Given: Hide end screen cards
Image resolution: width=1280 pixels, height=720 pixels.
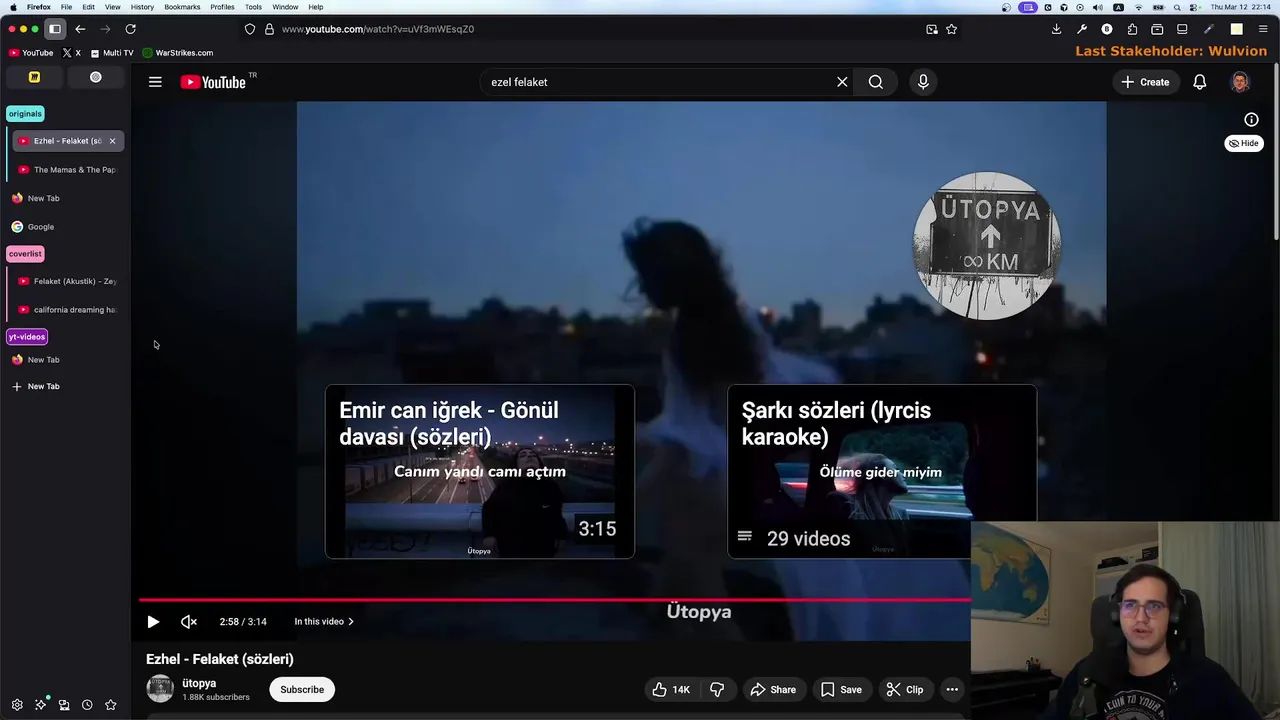Looking at the screenshot, I should [1244, 143].
